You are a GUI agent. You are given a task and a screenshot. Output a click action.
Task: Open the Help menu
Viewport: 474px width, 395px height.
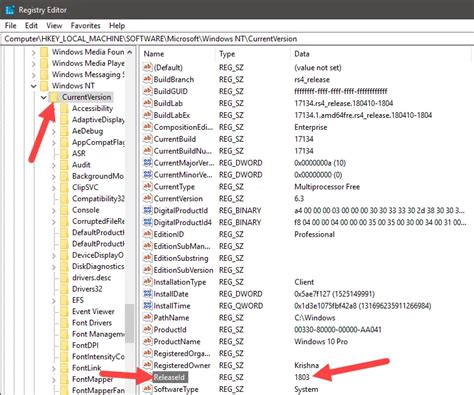117,26
